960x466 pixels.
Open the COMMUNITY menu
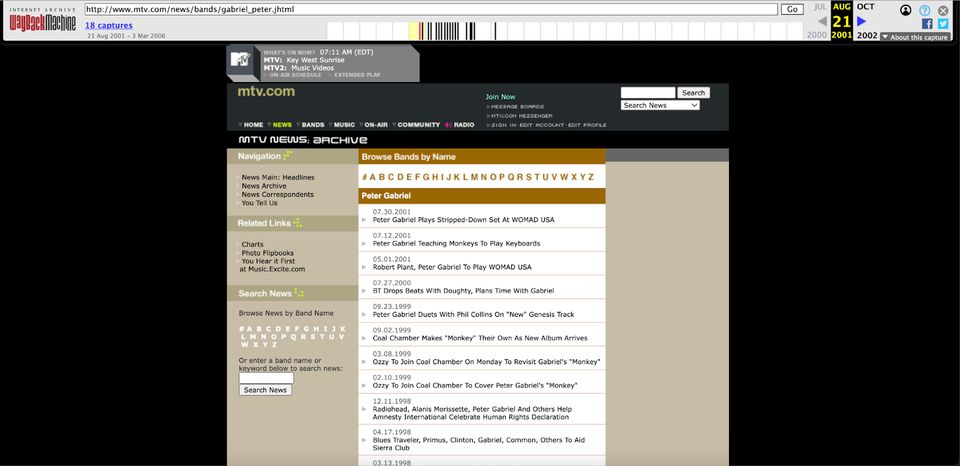pos(419,125)
